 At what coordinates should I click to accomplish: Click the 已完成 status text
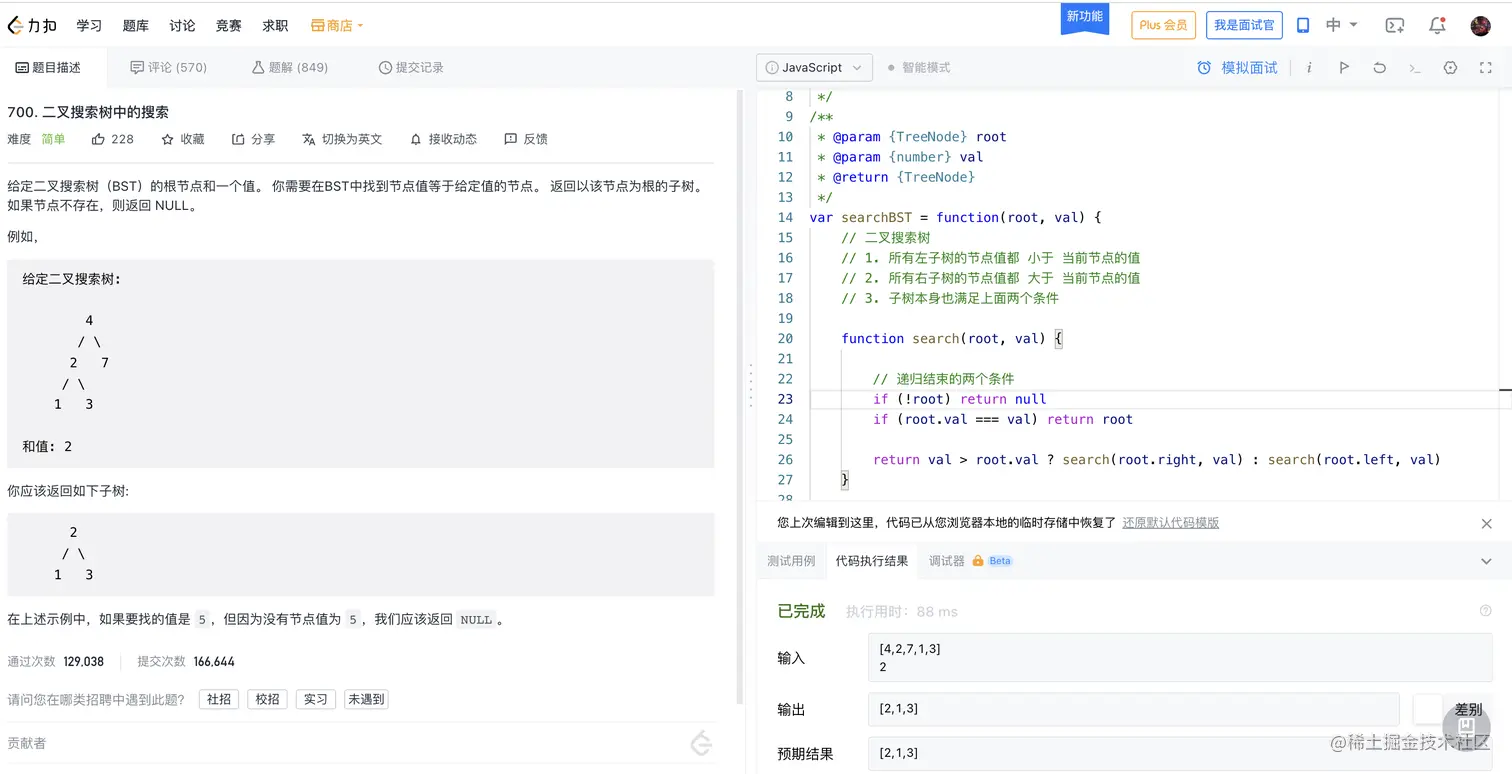click(x=801, y=611)
